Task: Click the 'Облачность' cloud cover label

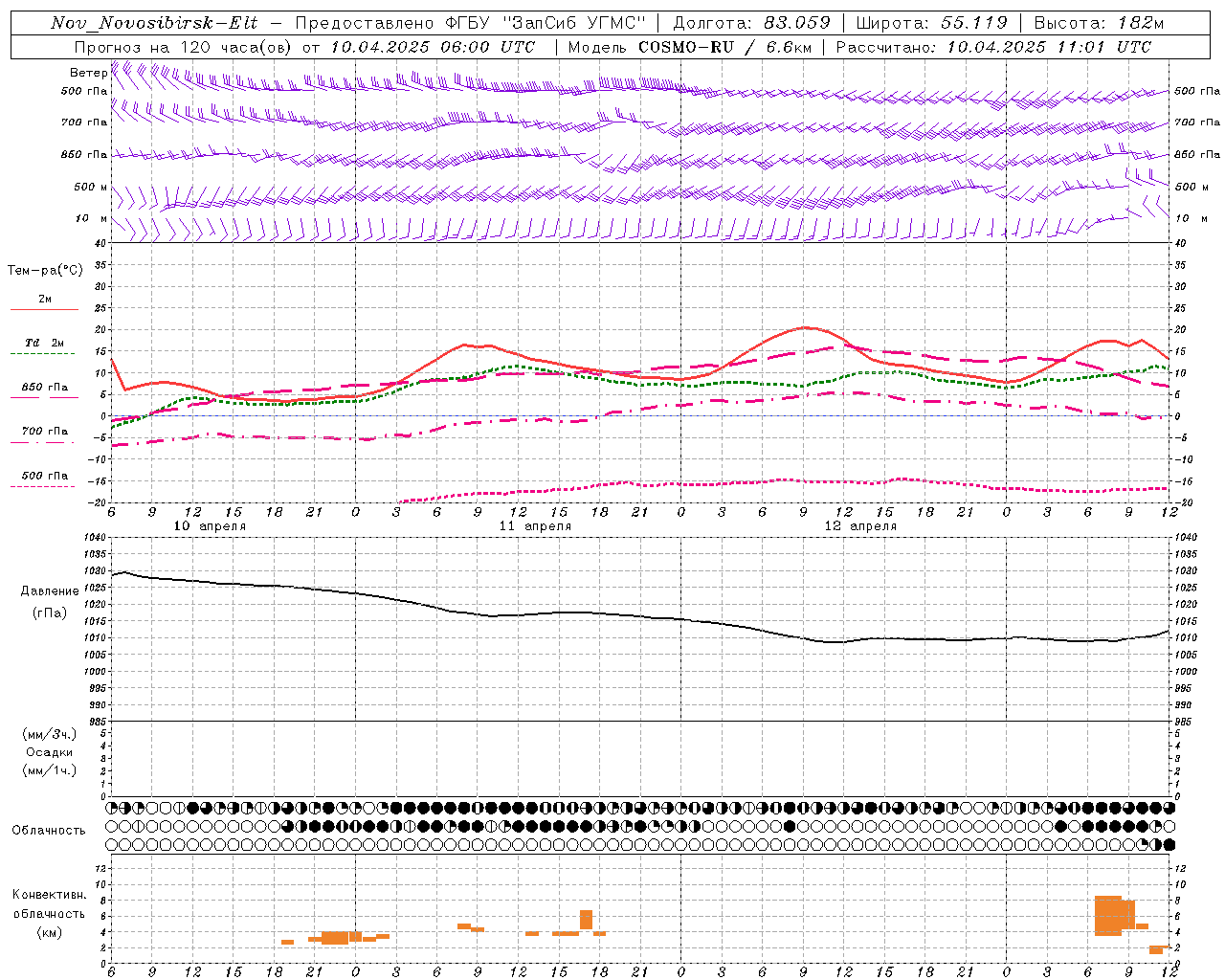Action: click(x=49, y=830)
